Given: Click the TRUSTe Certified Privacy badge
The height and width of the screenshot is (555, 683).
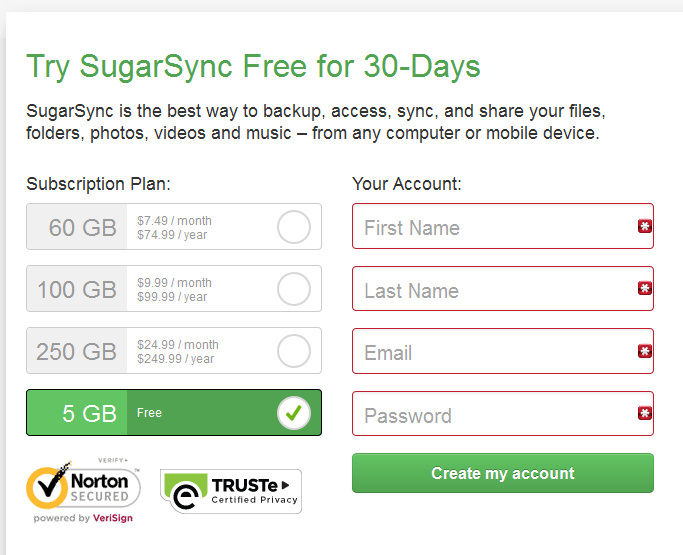Looking at the screenshot, I should click(230, 491).
